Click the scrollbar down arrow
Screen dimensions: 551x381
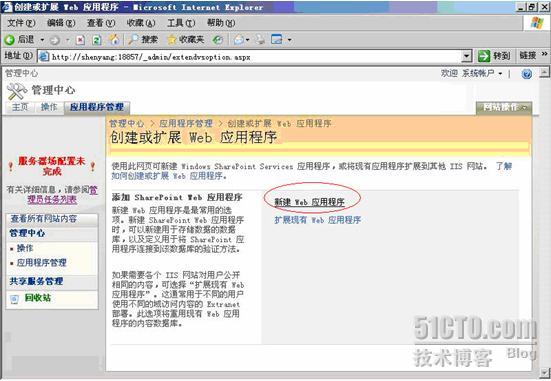(x=544, y=372)
